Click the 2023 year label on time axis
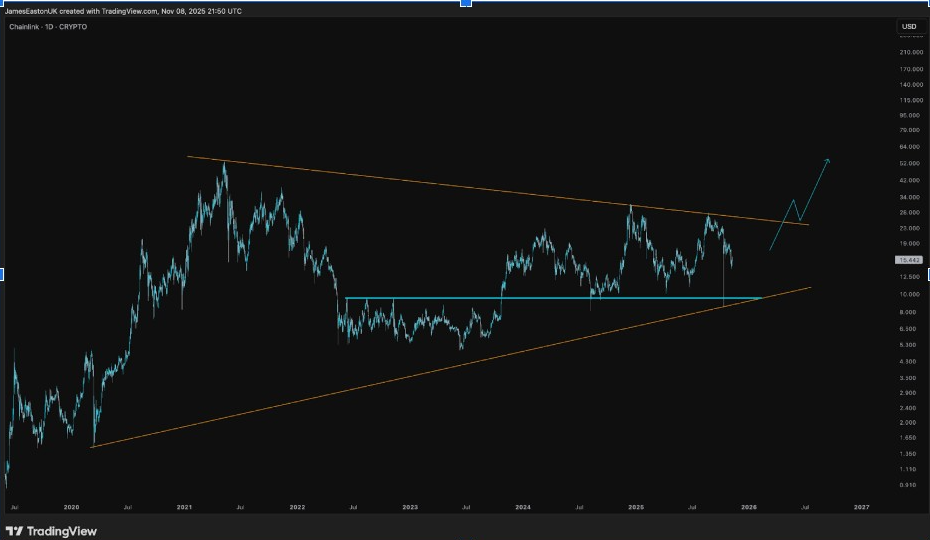Screen dimensions: 930x540 pos(410,507)
